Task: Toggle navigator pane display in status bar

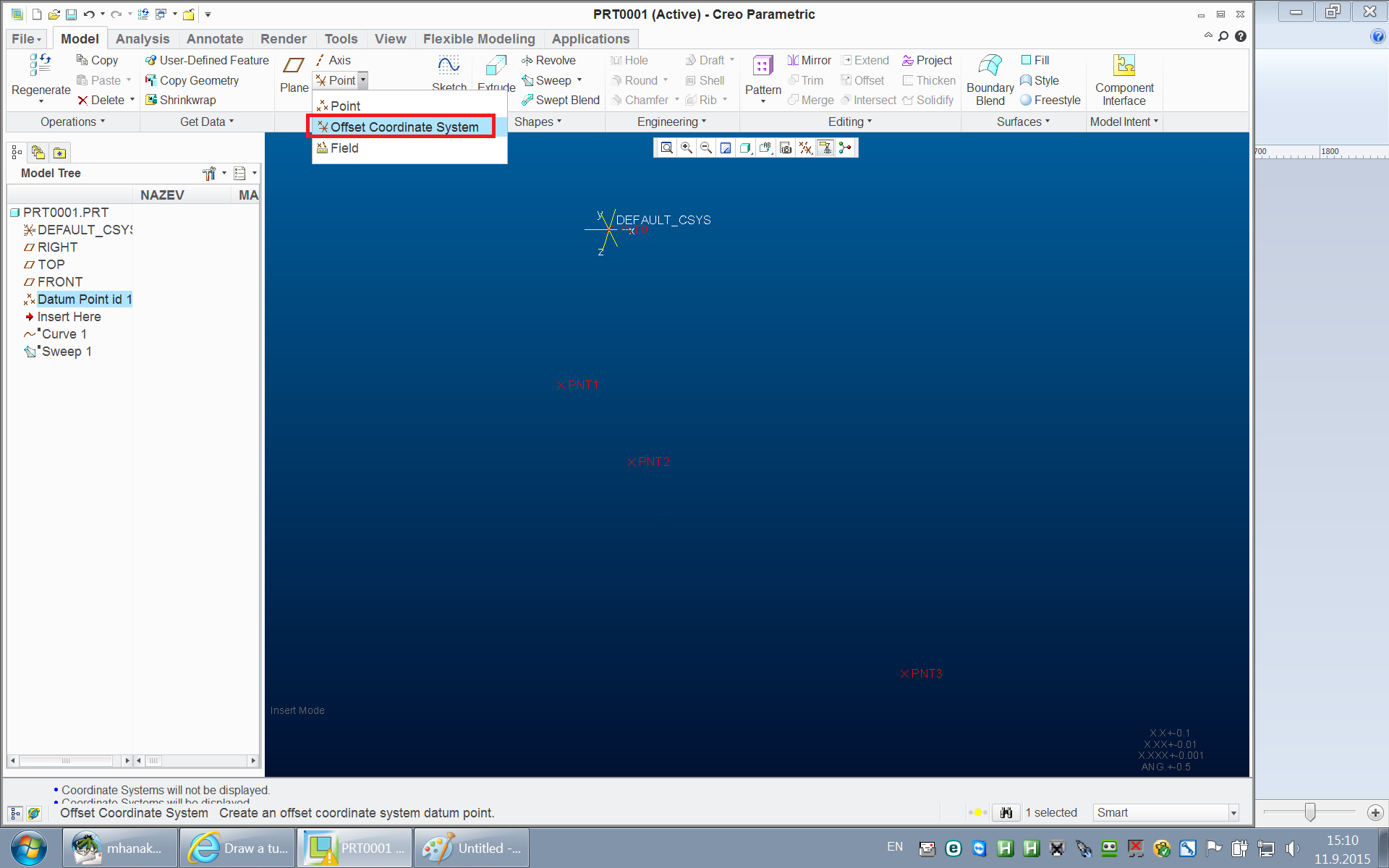Action: 15,814
